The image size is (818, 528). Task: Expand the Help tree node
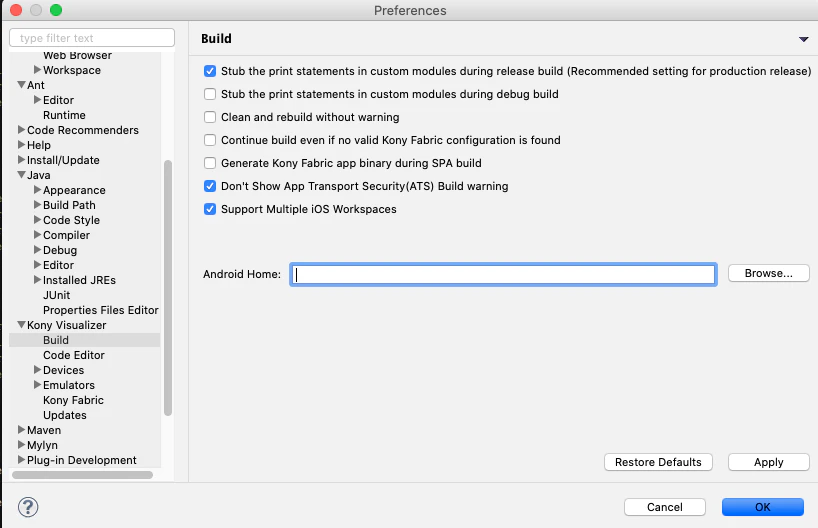[21, 145]
